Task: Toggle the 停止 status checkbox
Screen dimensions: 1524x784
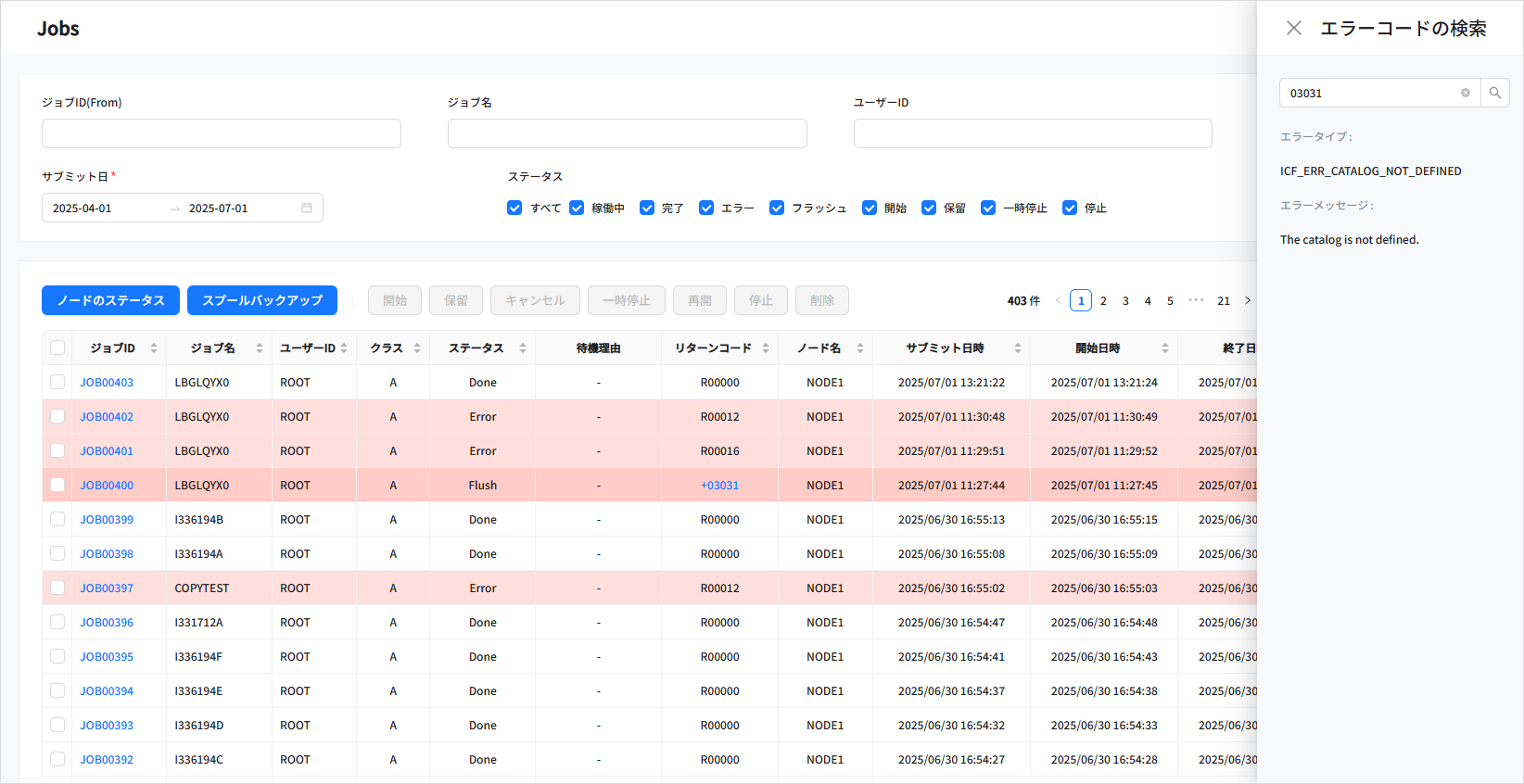Action: click(1070, 208)
